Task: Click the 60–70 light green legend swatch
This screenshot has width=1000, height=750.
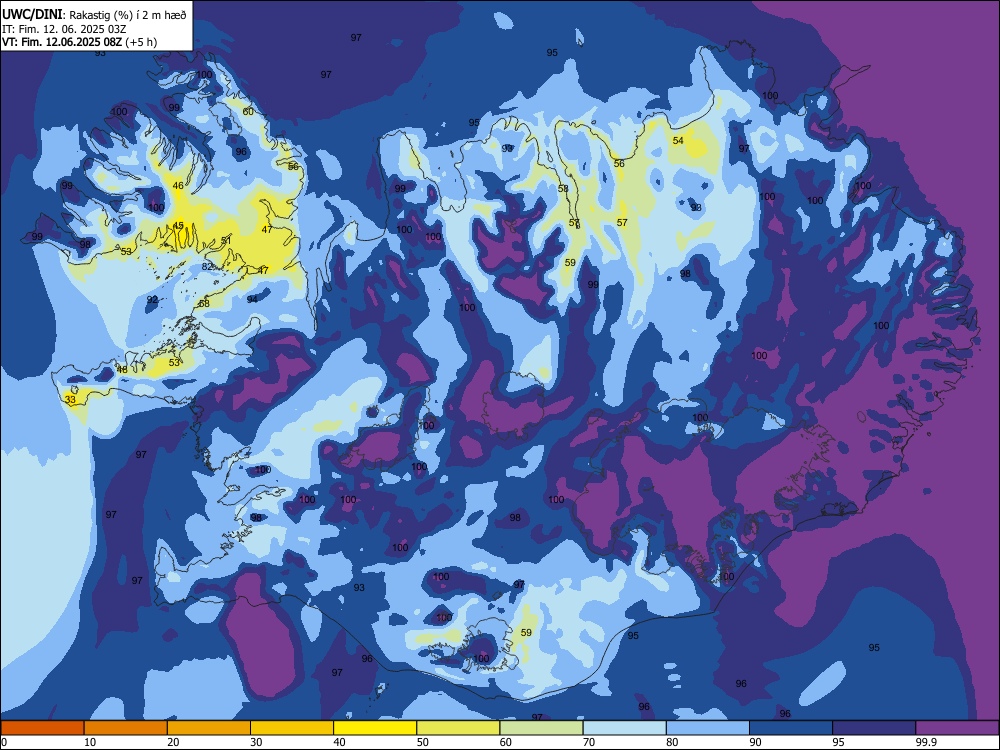Action: click(541, 728)
